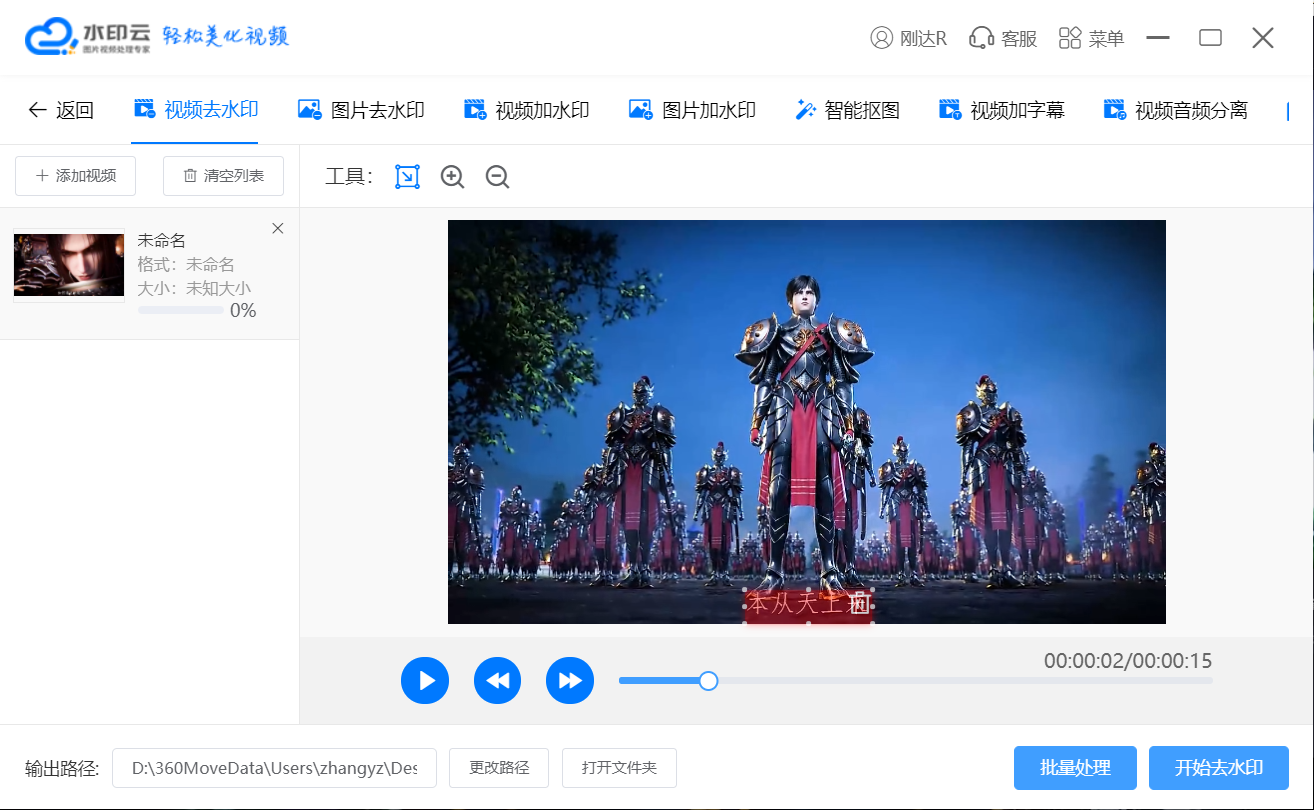Open the 视频音频分离 tab
1314x810 pixels.
[1176, 110]
